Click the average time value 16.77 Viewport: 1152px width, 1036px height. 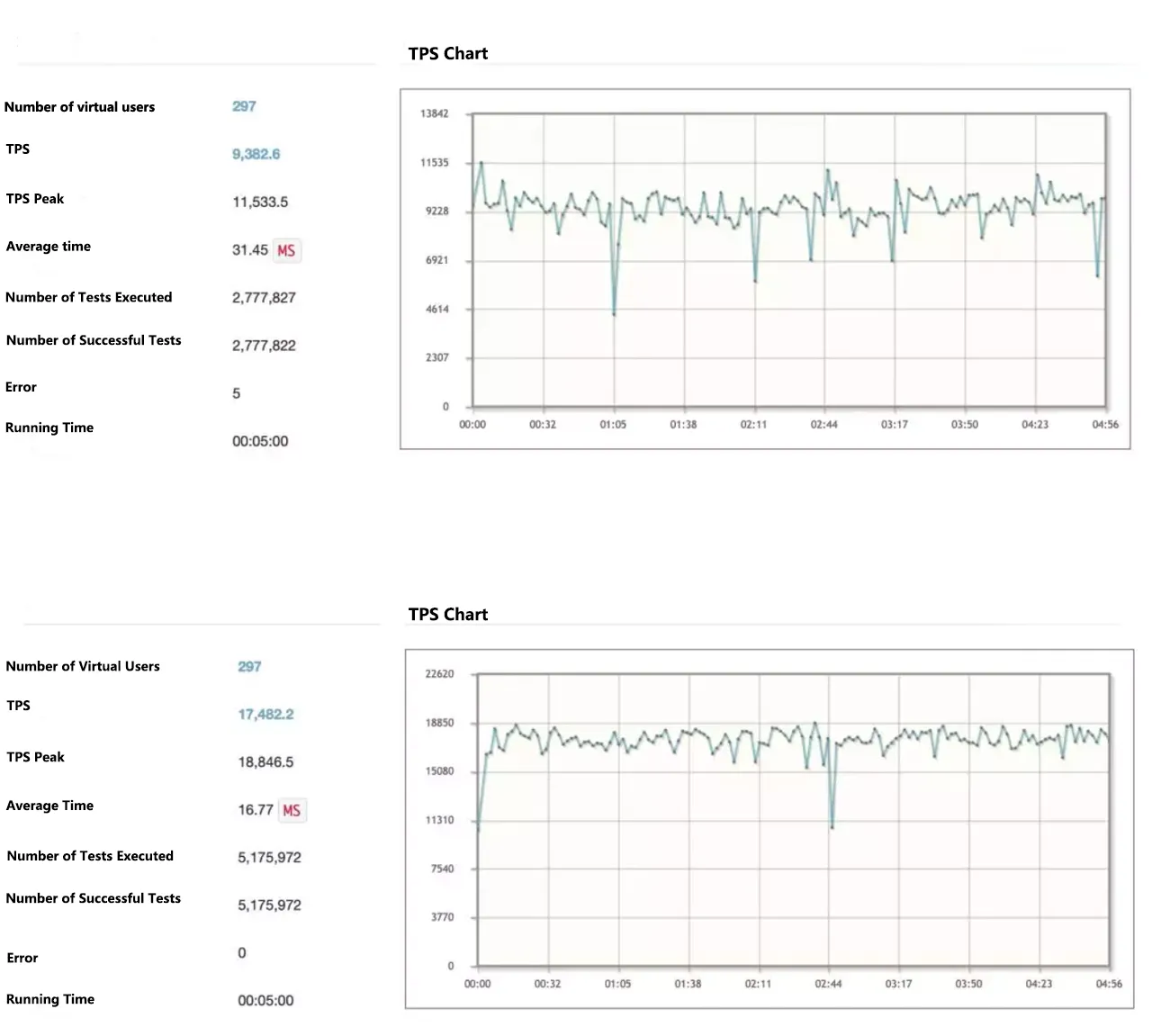(255, 809)
